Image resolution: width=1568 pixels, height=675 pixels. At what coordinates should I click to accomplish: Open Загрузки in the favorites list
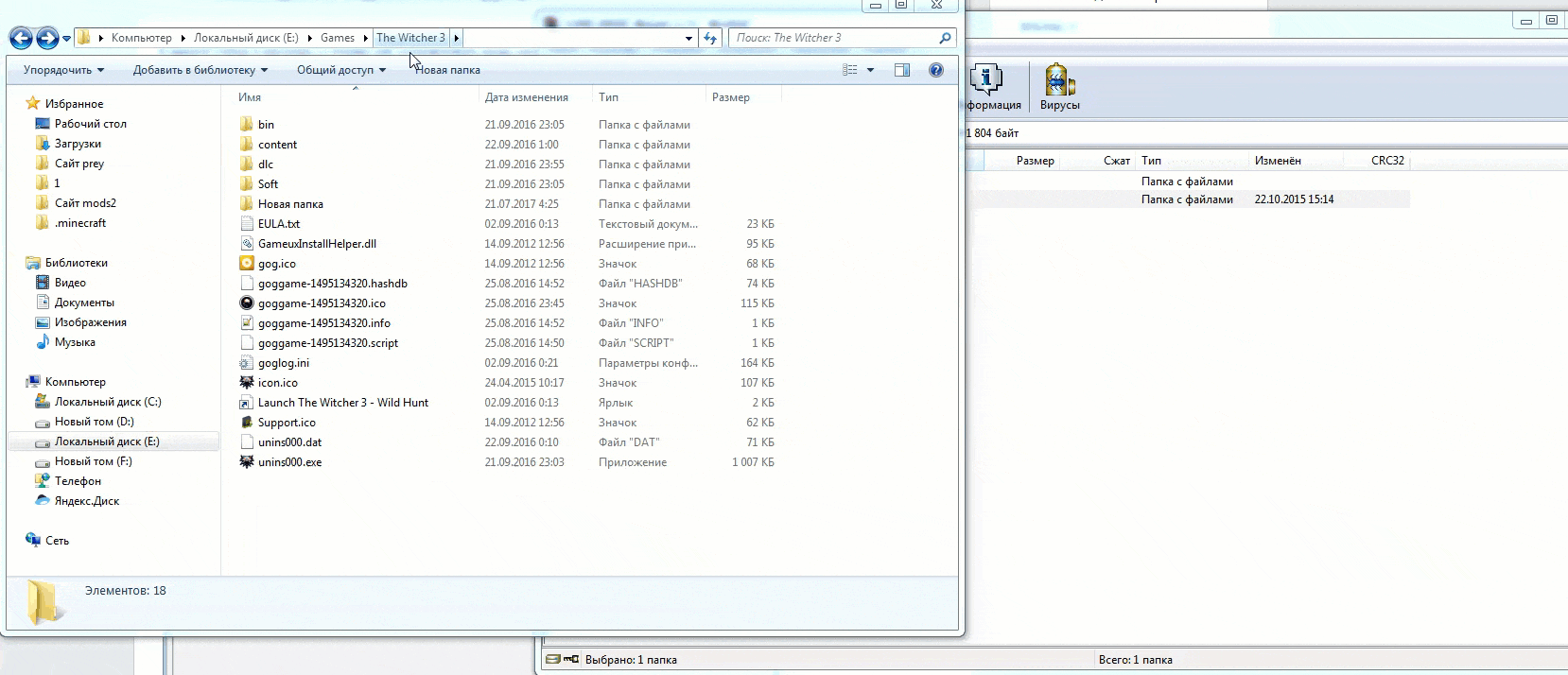pyautogui.click(x=78, y=144)
